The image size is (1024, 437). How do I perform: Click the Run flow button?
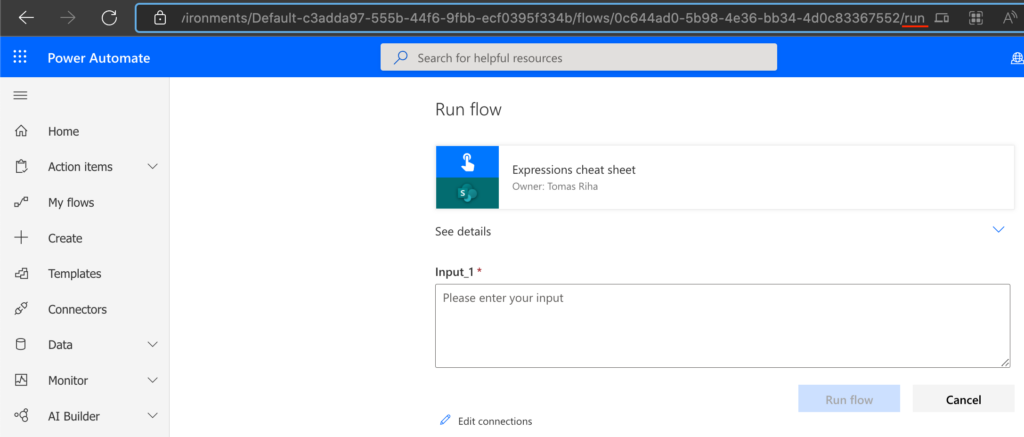pos(849,398)
